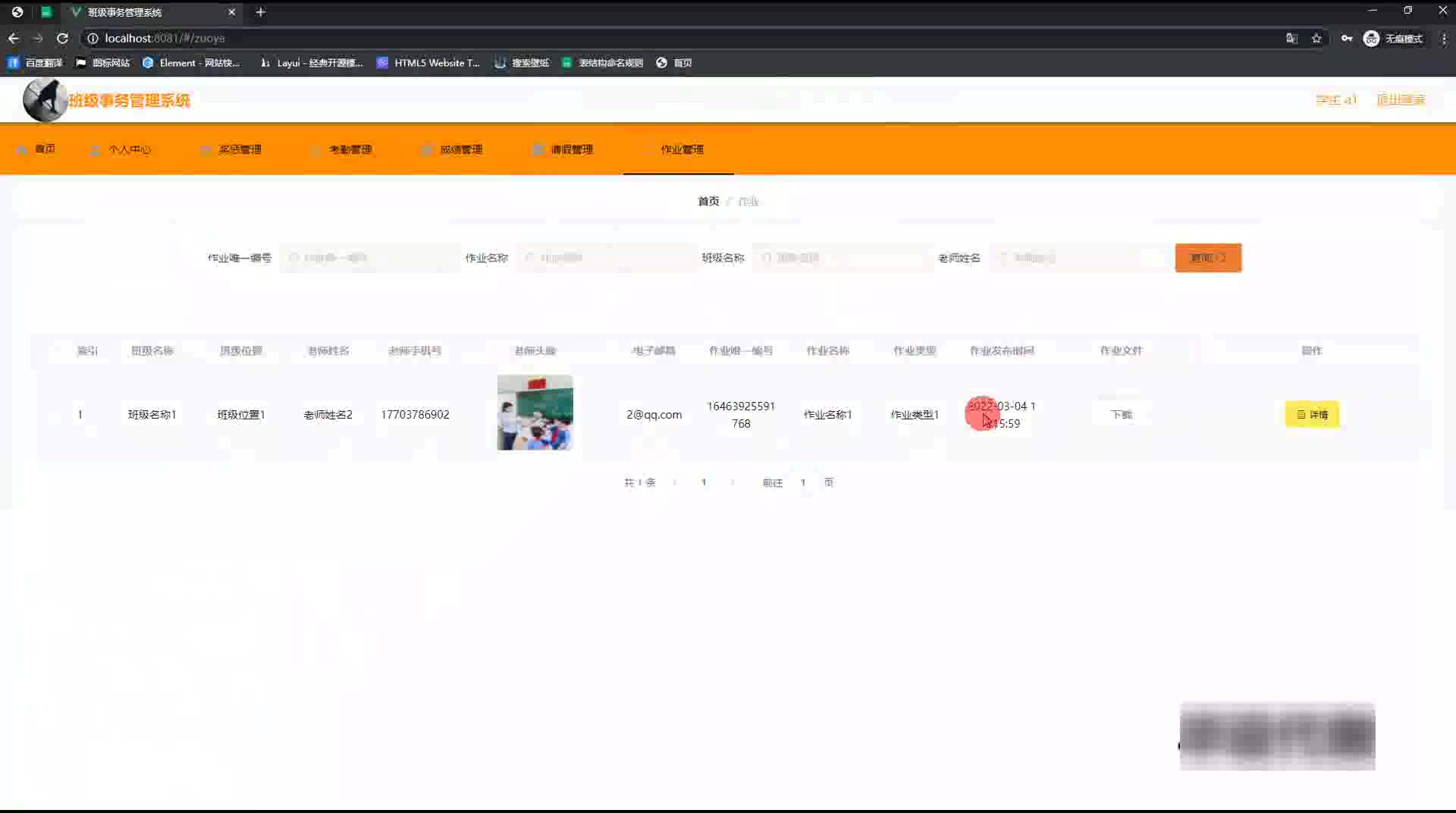Click the orange 查询 search button
1456x813 pixels.
click(x=1208, y=258)
